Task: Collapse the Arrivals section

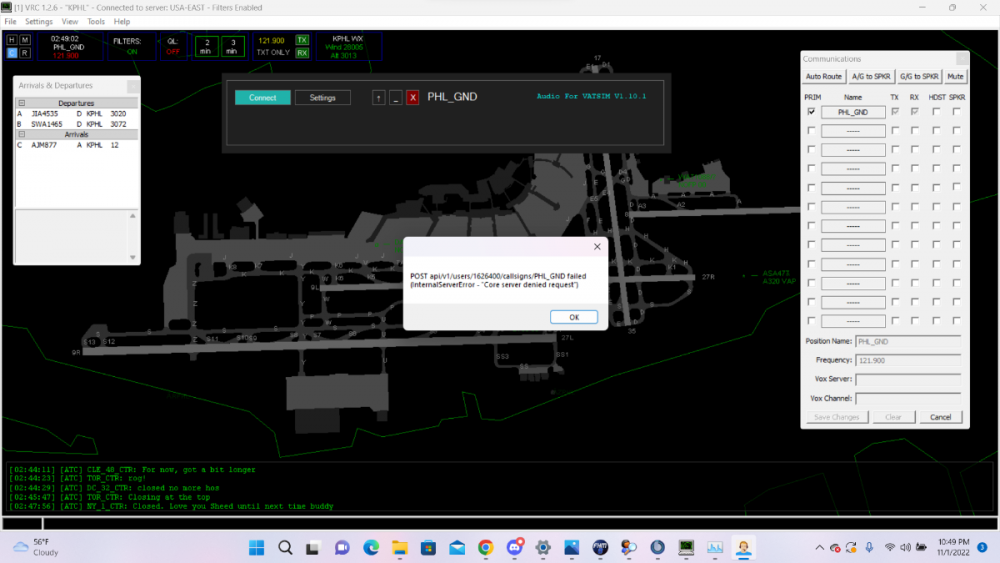Action: click(x=22, y=134)
